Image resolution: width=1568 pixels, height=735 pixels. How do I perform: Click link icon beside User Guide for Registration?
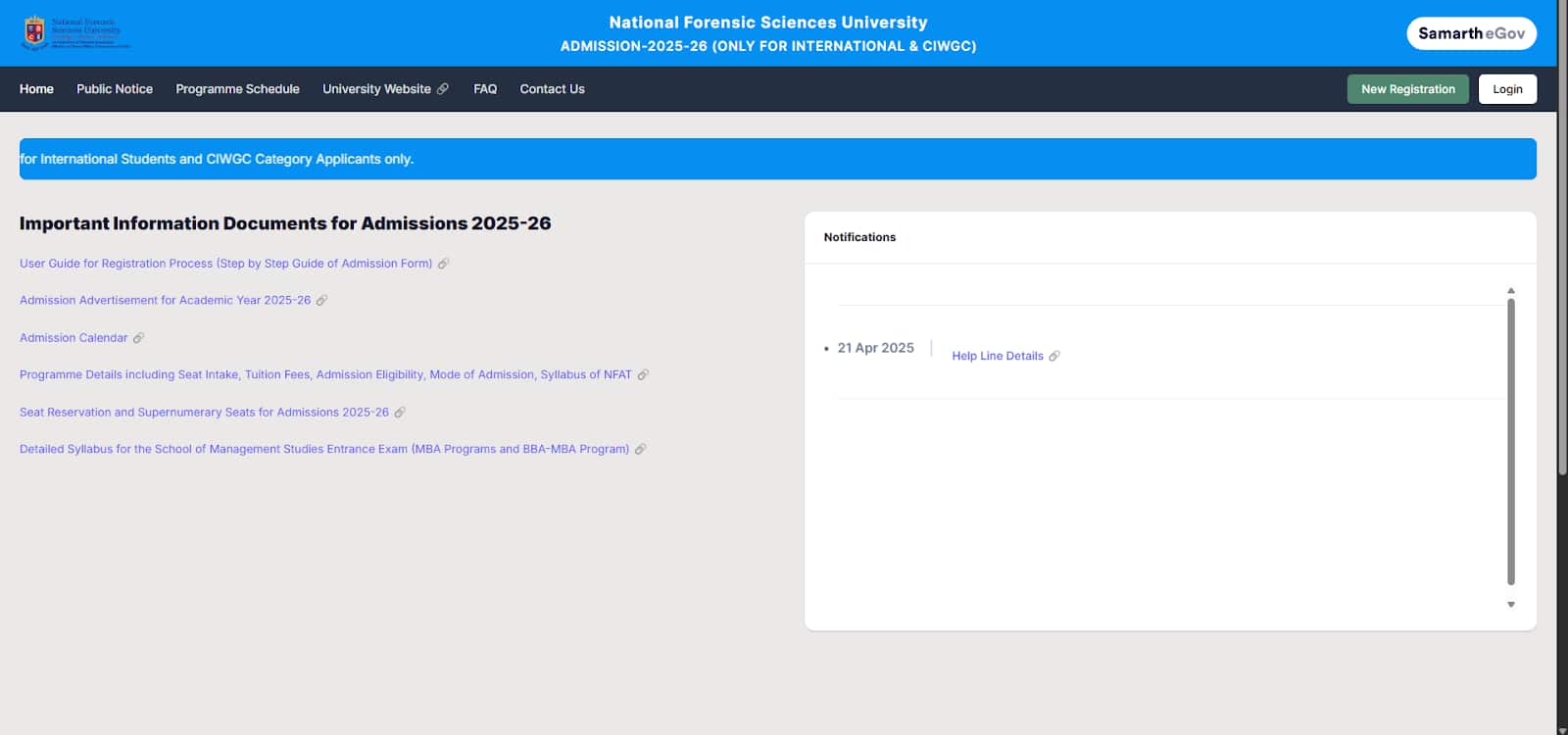[x=443, y=264]
